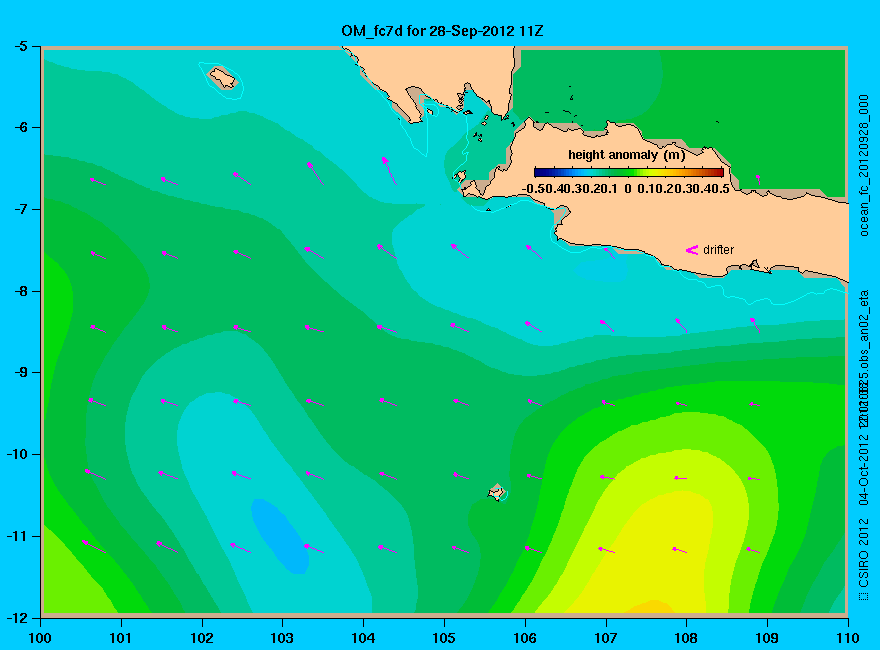This screenshot has width=880, height=650.
Task: Click the "height anomaly (m)" colorbar label
Action: click(626, 155)
